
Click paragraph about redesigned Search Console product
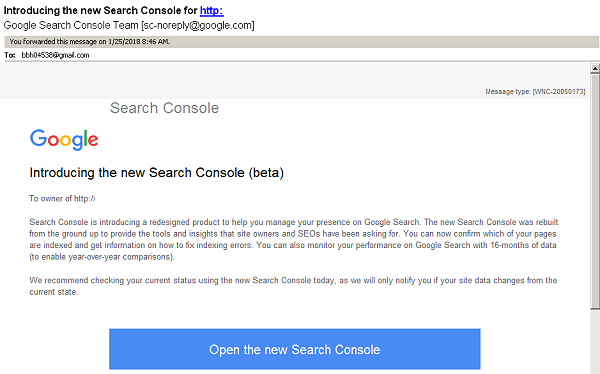293,239
